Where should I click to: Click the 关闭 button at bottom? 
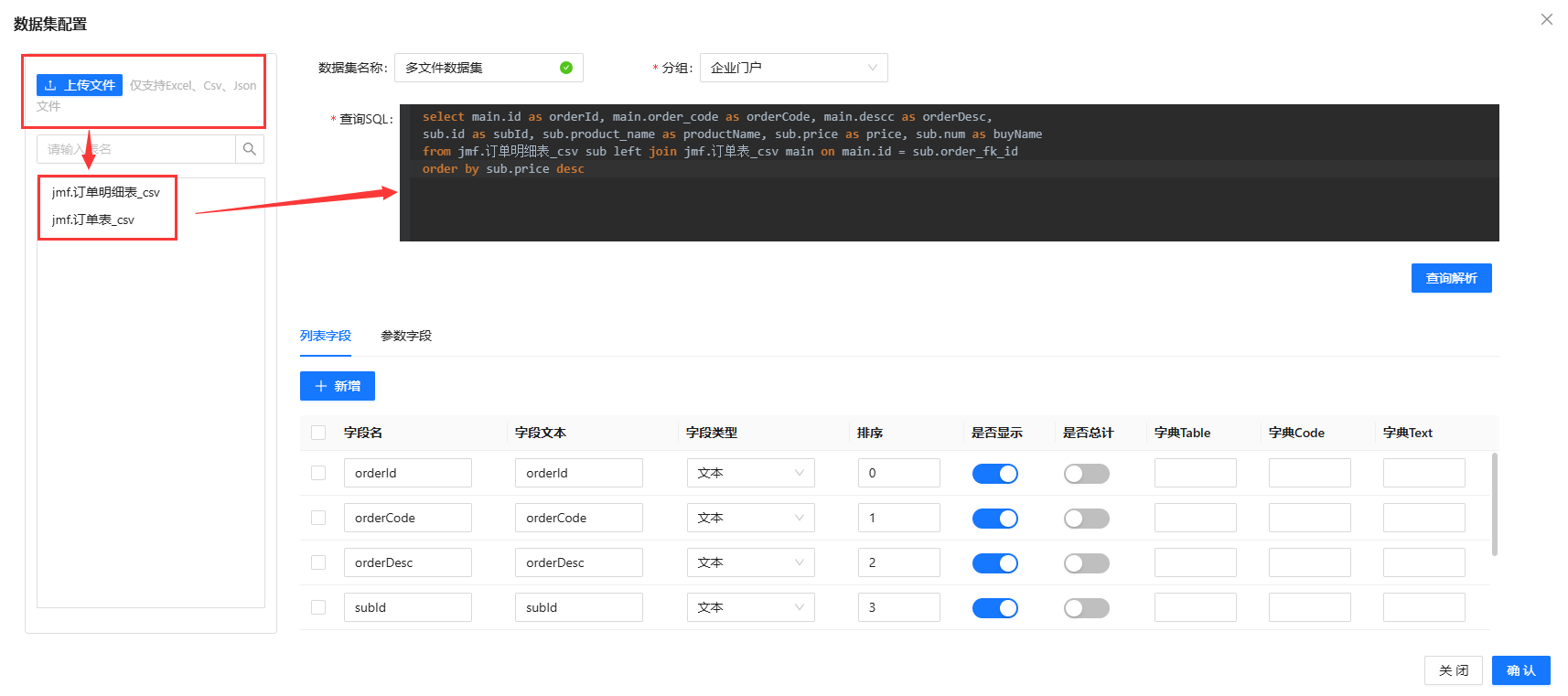(1453, 670)
